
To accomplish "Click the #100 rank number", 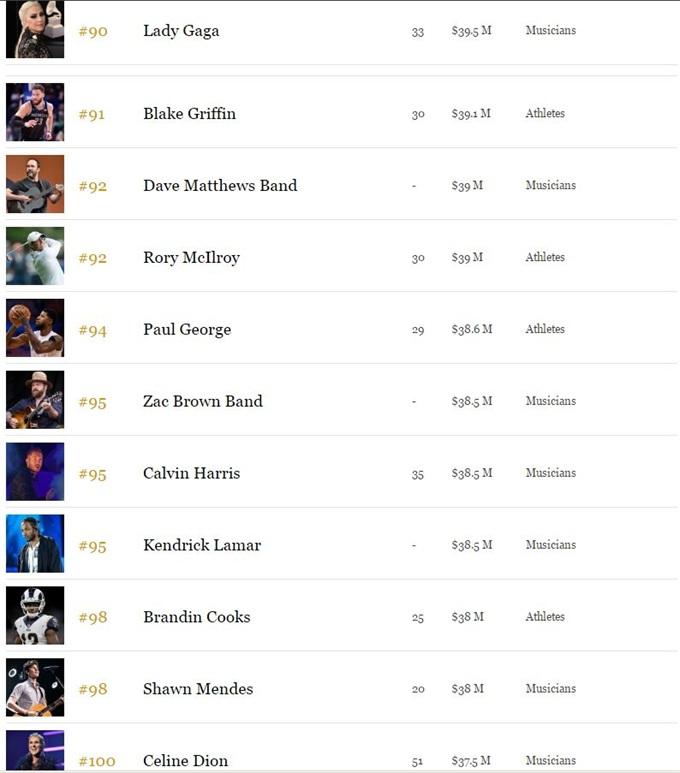I will 97,762.
